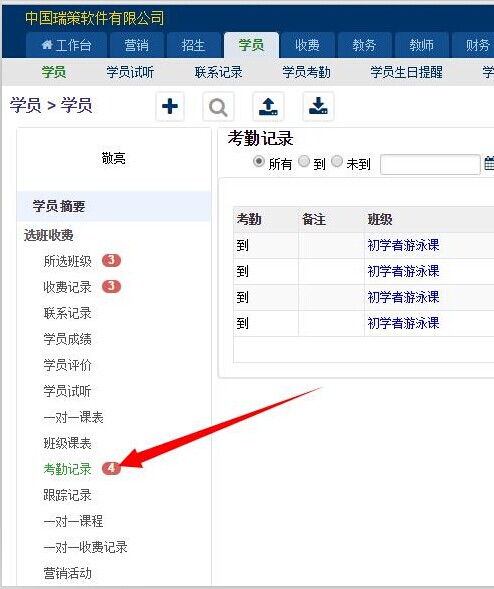Click the red 3 badge beside 收费记录
The image size is (494, 589).
111,286
